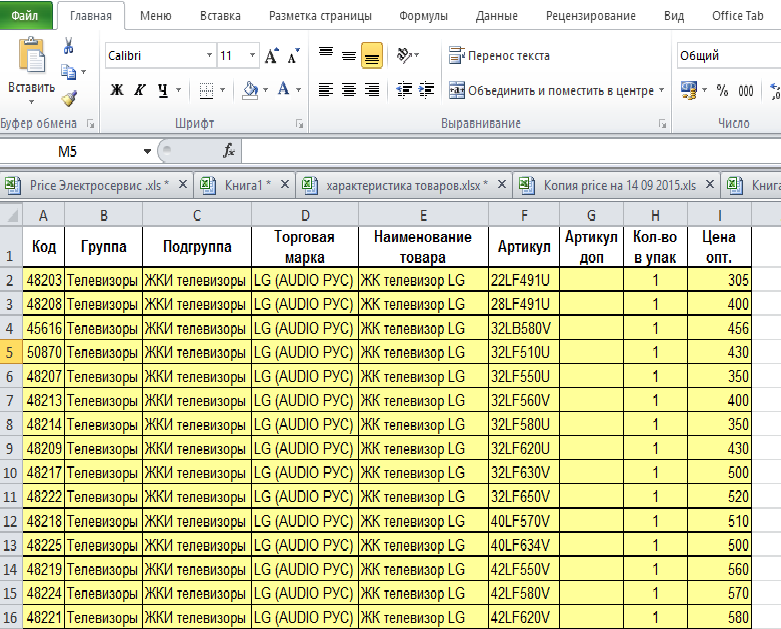Open the Файл tab
The height and width of the screenshot is (629, 781).
[25, 15]
